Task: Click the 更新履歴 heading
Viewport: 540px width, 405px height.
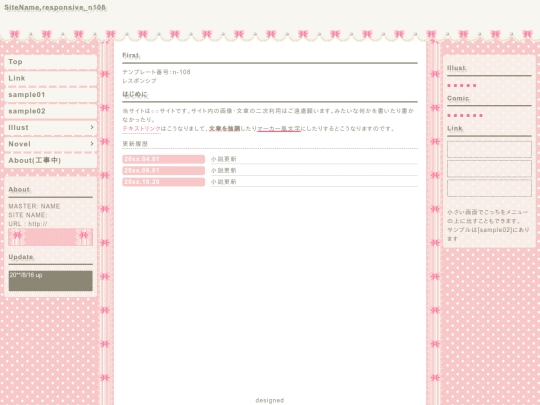Action: [x=135, y=144]
